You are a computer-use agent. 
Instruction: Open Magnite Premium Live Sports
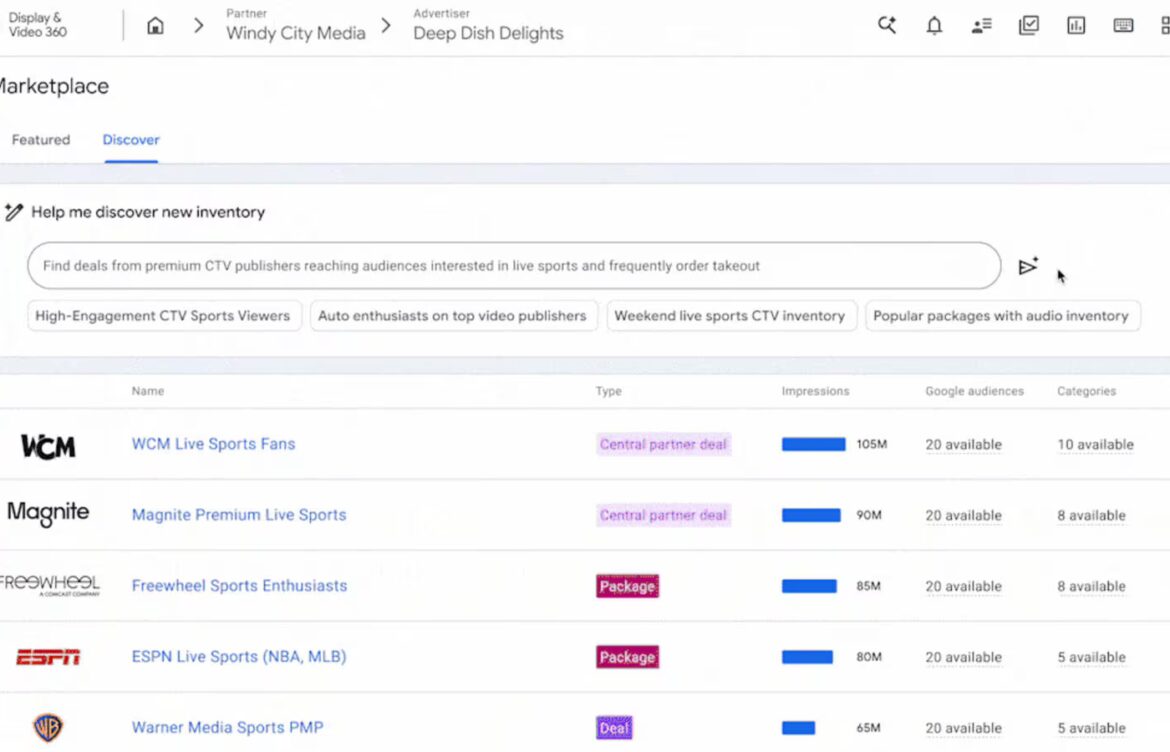pos(239,515)
